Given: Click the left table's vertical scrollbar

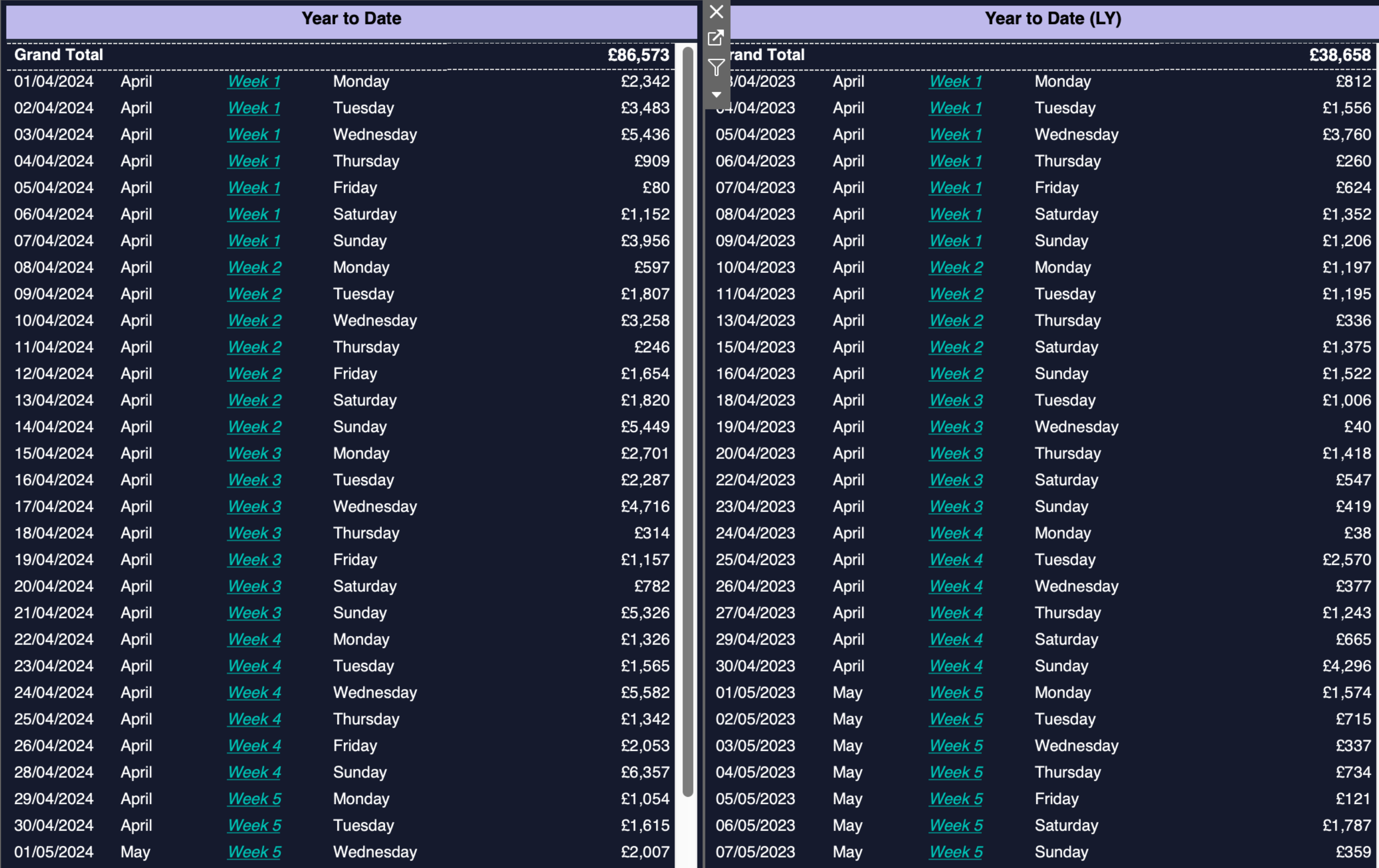Looking at the screenshot, I should pos(688,421).
